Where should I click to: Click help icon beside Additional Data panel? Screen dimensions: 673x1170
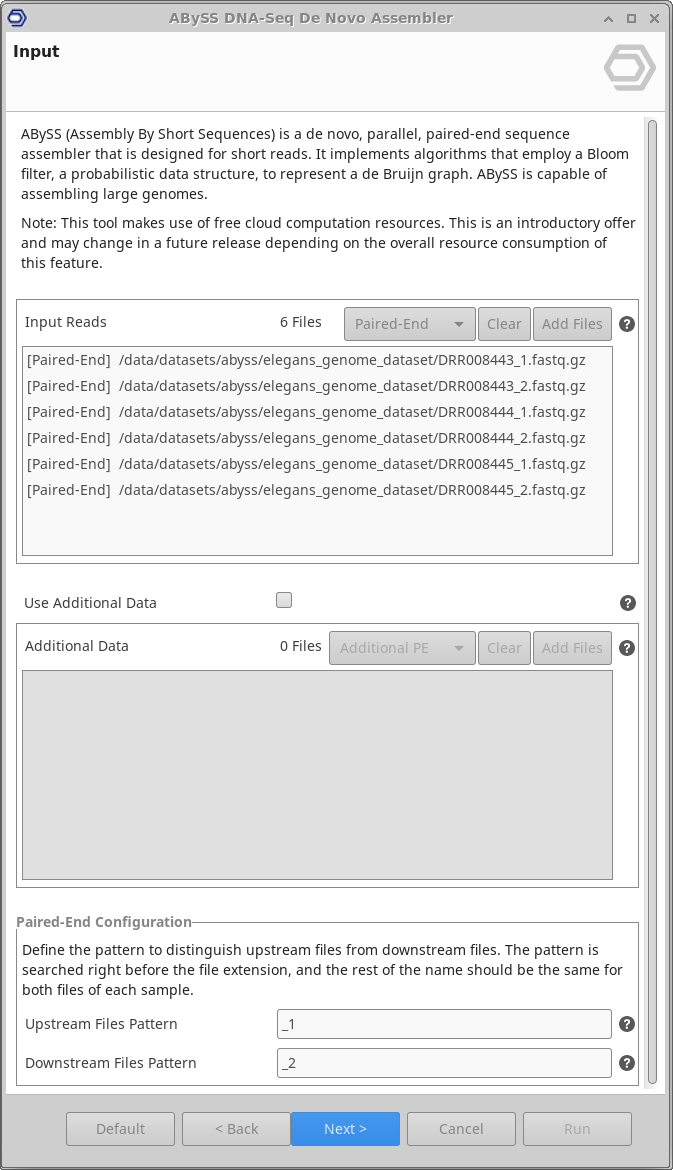click(627, 648)
